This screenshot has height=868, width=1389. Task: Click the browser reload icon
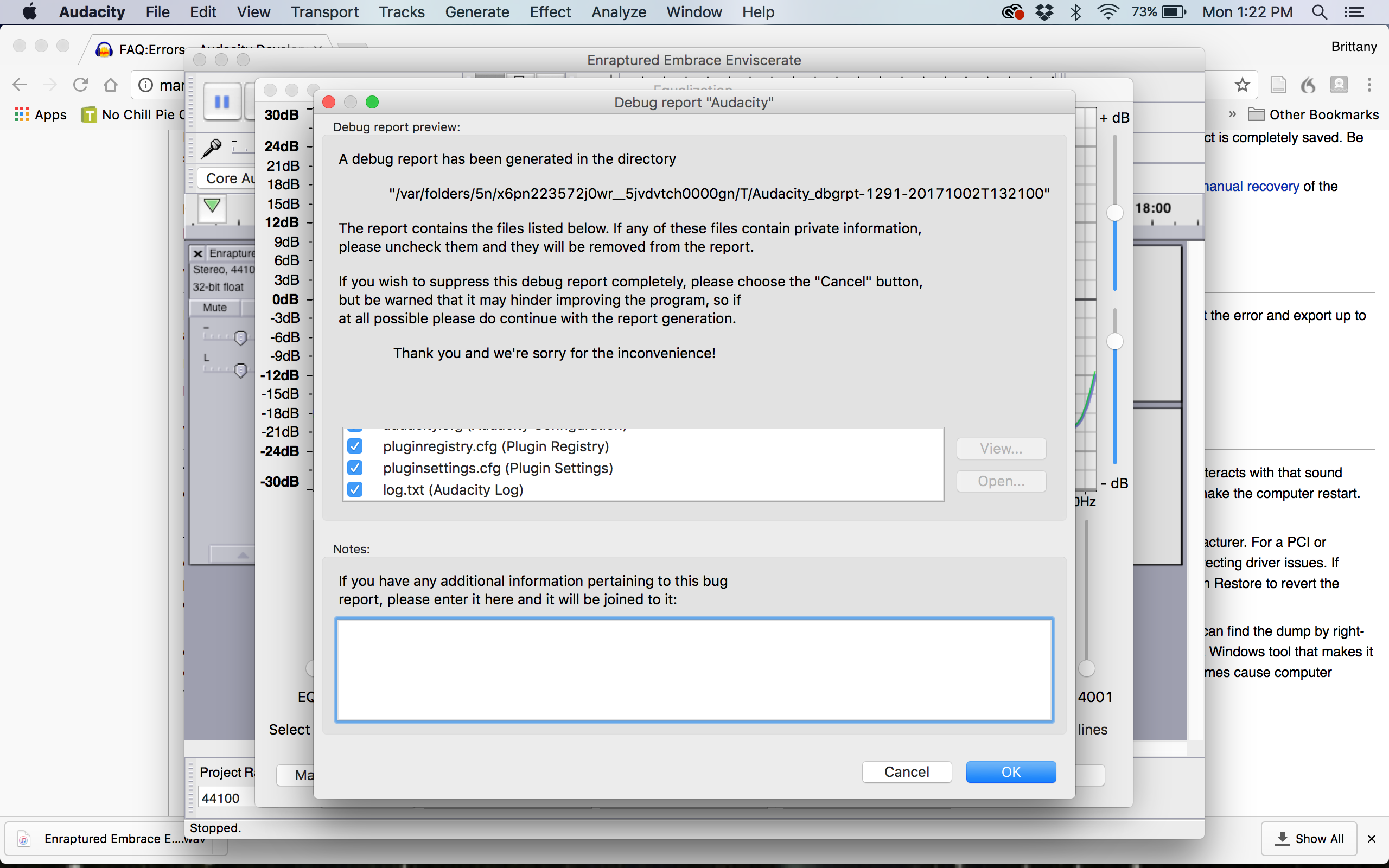[80, 85]
